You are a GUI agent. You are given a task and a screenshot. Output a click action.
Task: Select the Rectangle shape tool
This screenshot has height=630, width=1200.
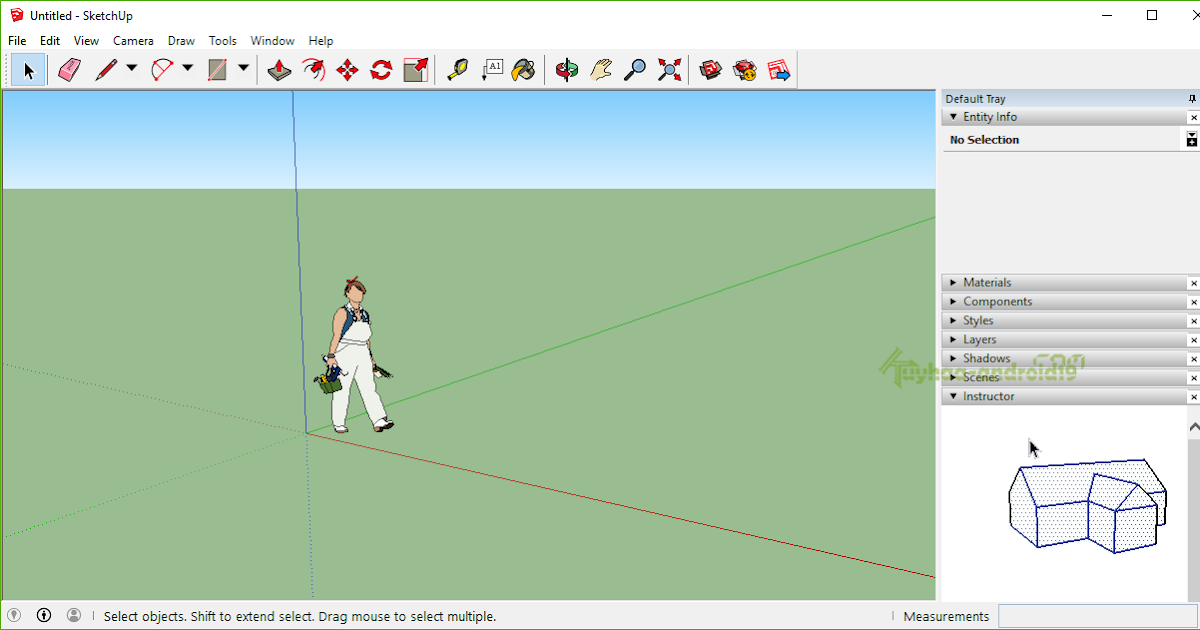tap(217, 70)
